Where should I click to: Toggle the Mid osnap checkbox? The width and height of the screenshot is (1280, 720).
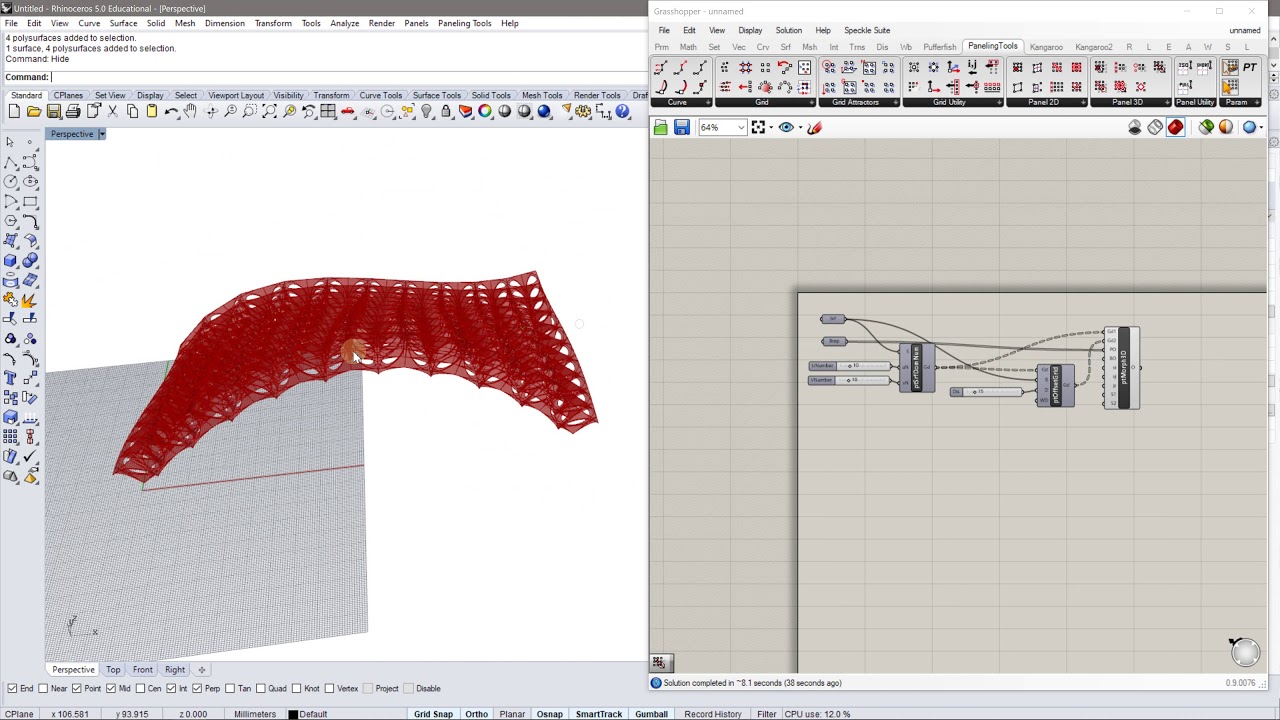click(111, 688)
